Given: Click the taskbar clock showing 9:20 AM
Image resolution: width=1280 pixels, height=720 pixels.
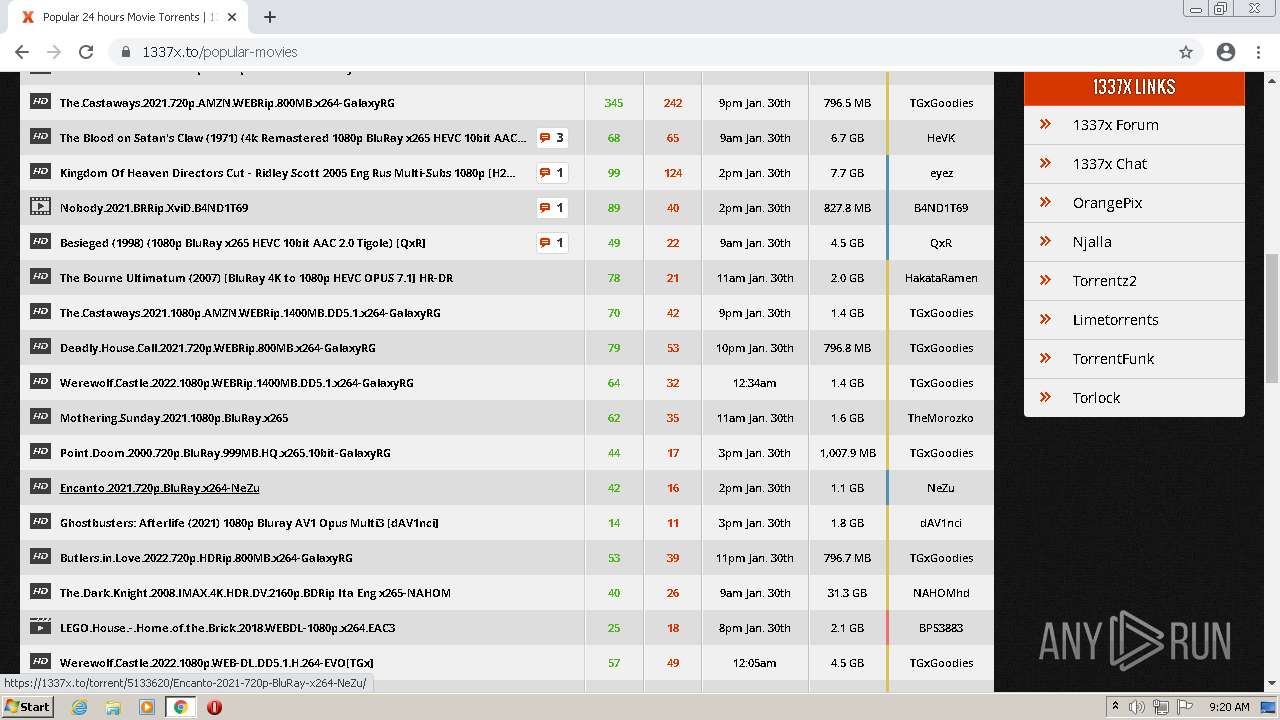Looking at the screenshot, I should coord(1229,707).
